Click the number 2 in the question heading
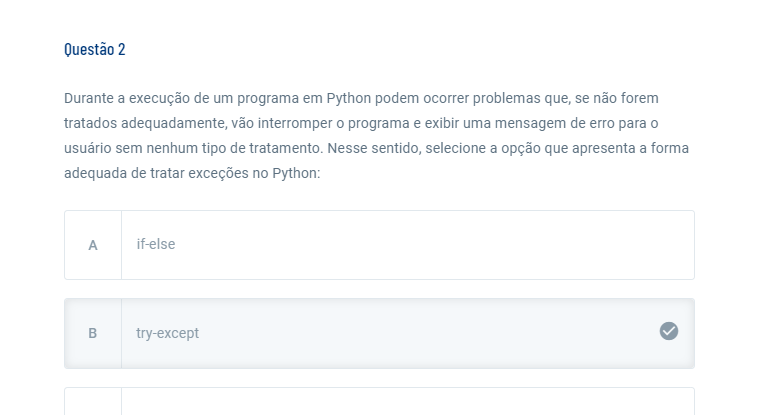 (x=122, y=49)
